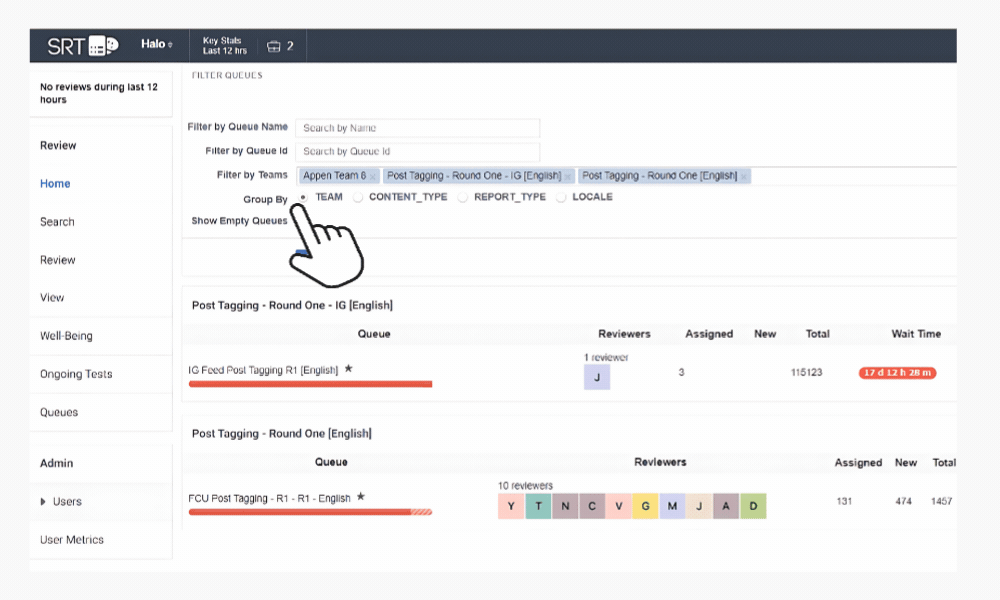Image resolution: width=1000 pixels, height=600 pixels.
Task: Open Ongoing Tests in the sidebar
Action: coord(76,374)
